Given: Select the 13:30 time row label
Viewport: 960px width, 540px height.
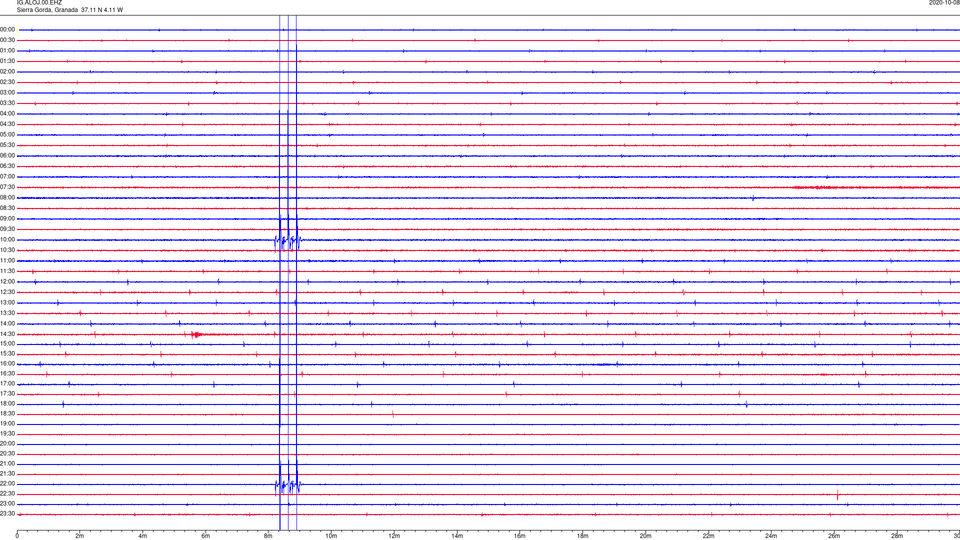Looking at the screenshot, I should click(x=7, y=313).
